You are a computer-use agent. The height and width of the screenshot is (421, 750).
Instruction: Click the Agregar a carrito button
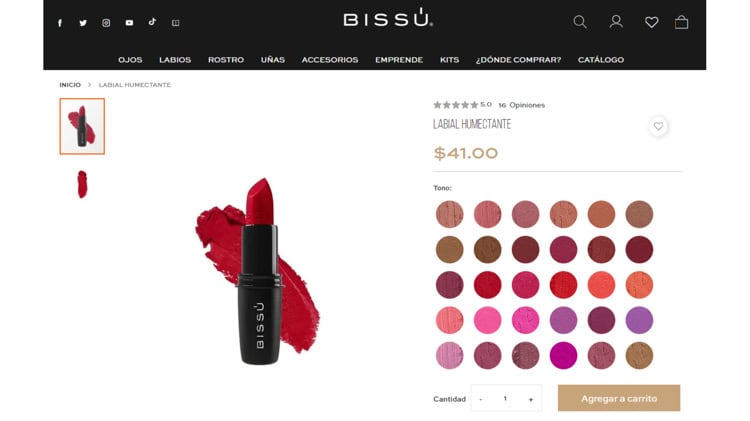tap(619, 398)
